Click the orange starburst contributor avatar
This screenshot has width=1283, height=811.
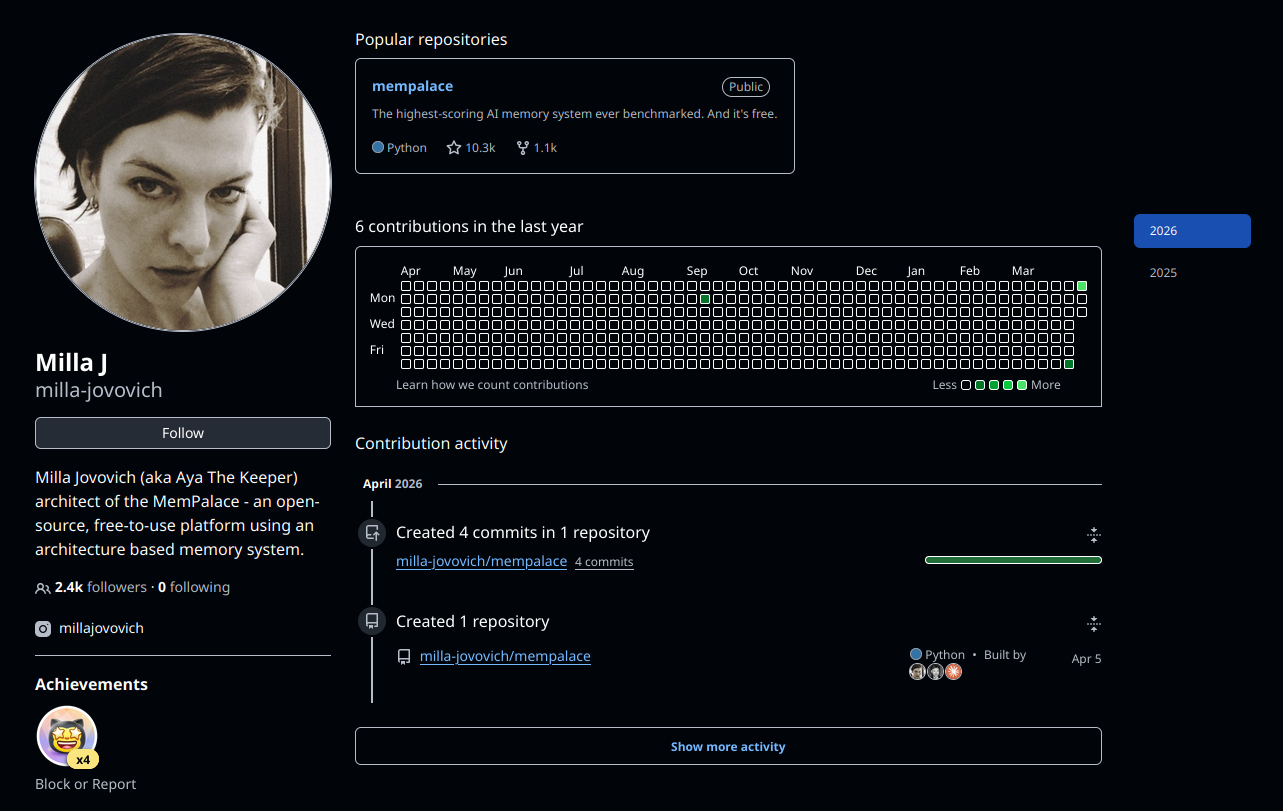[x=954, y=672]
